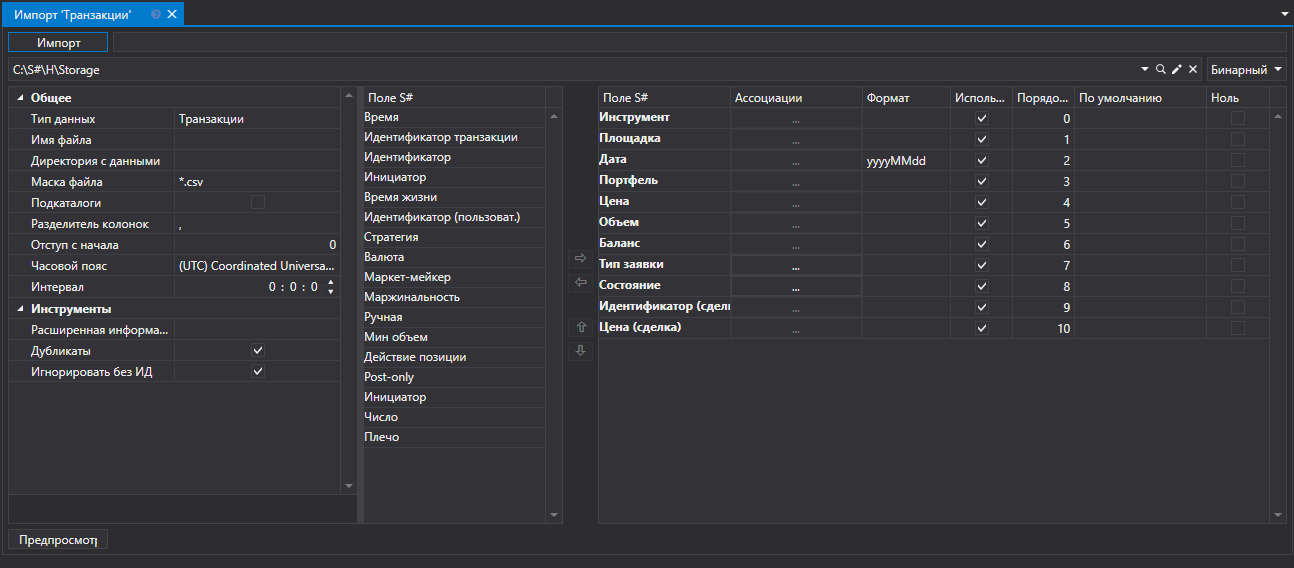The height and width of the screenshot is (568, 1294).
Task: Sort by Ассоциации column header
Action: click(796, 97)
